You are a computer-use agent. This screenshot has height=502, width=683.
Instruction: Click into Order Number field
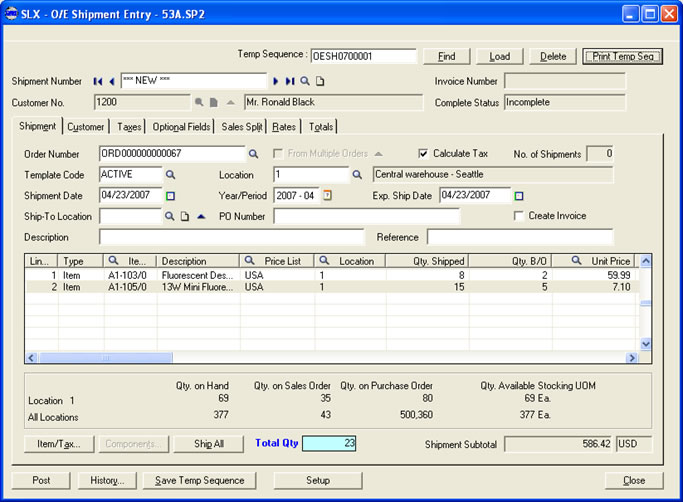[172, 153]
